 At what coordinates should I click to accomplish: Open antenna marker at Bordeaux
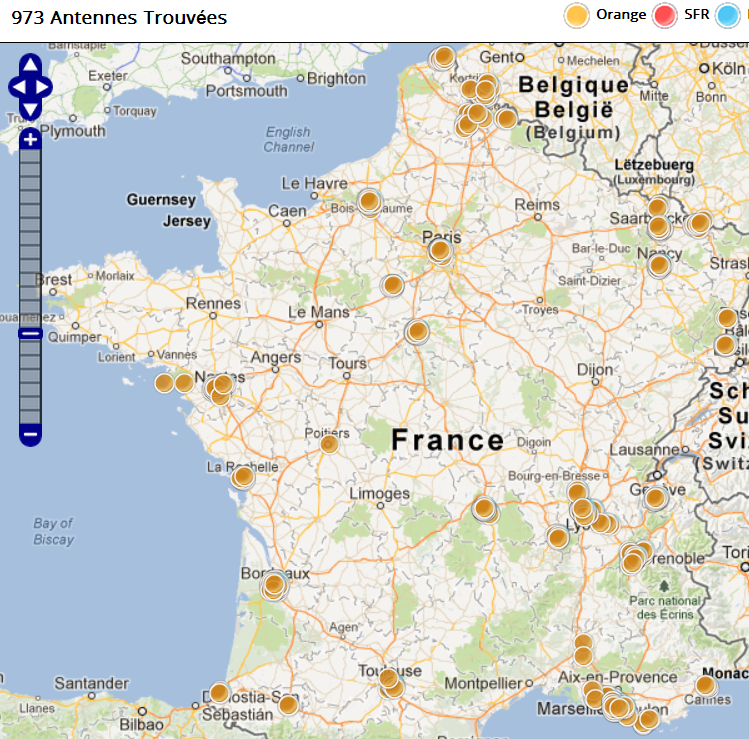coord(274,585)
